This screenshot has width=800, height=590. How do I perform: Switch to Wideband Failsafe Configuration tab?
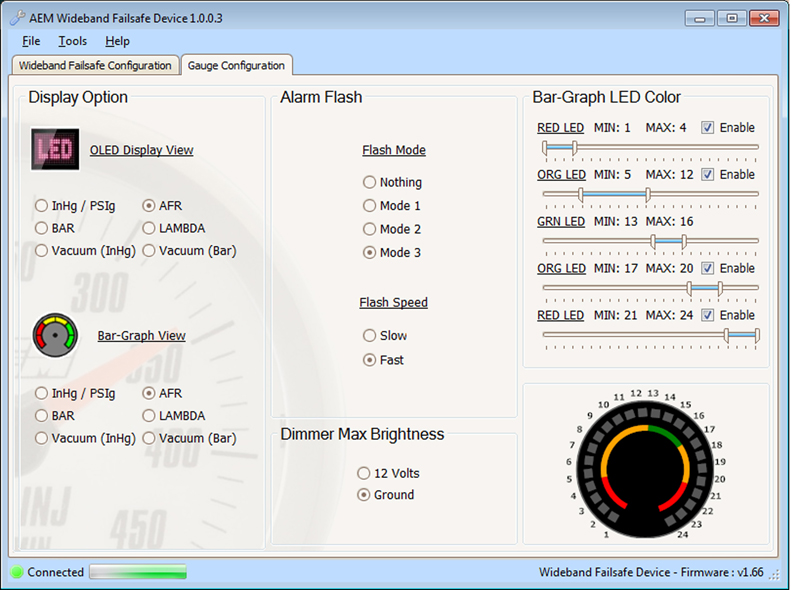pos(94,64)
